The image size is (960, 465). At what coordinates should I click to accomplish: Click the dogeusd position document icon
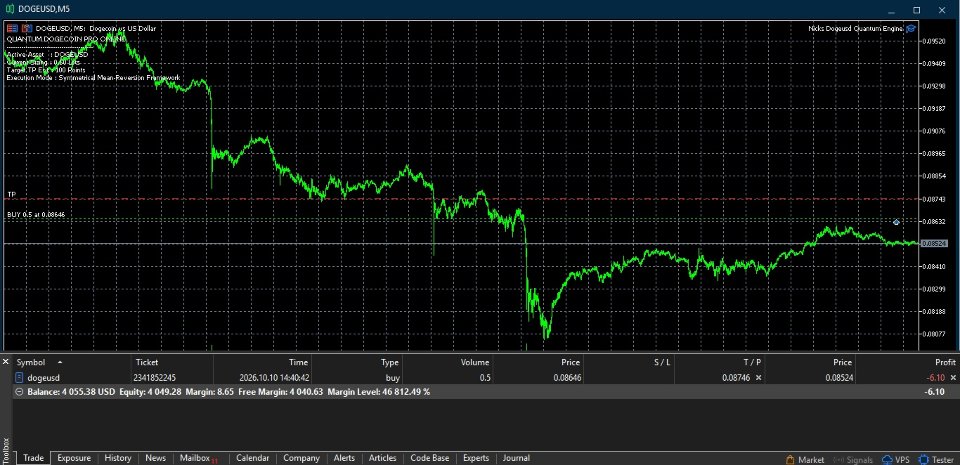(20, 378)
